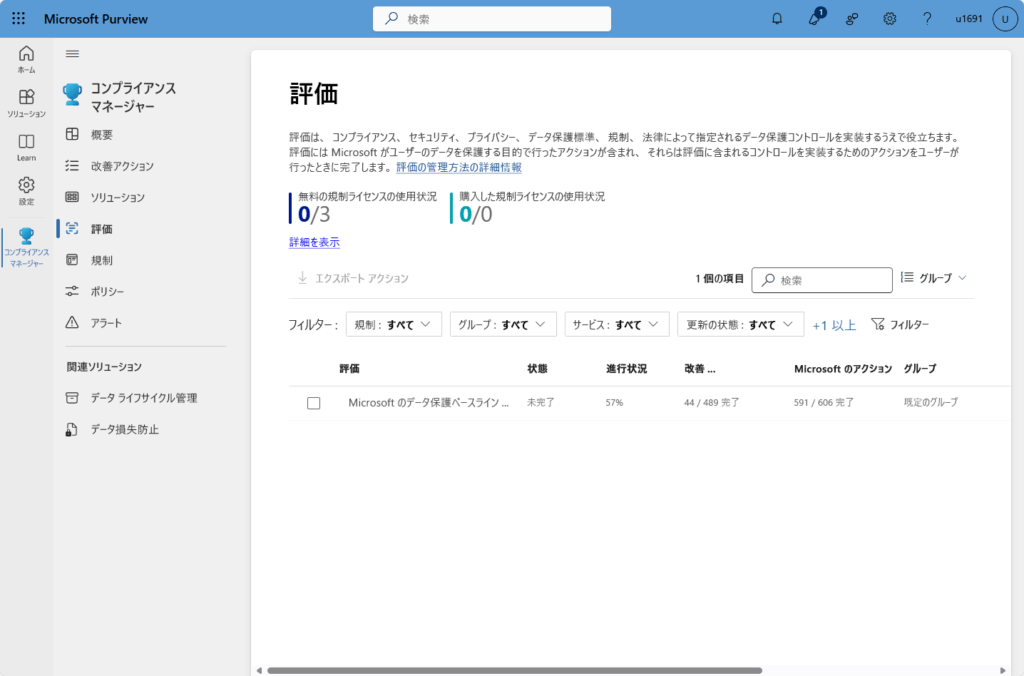Open the settings gear in header
Viewport: 1024px width, 676px height.
889,19
